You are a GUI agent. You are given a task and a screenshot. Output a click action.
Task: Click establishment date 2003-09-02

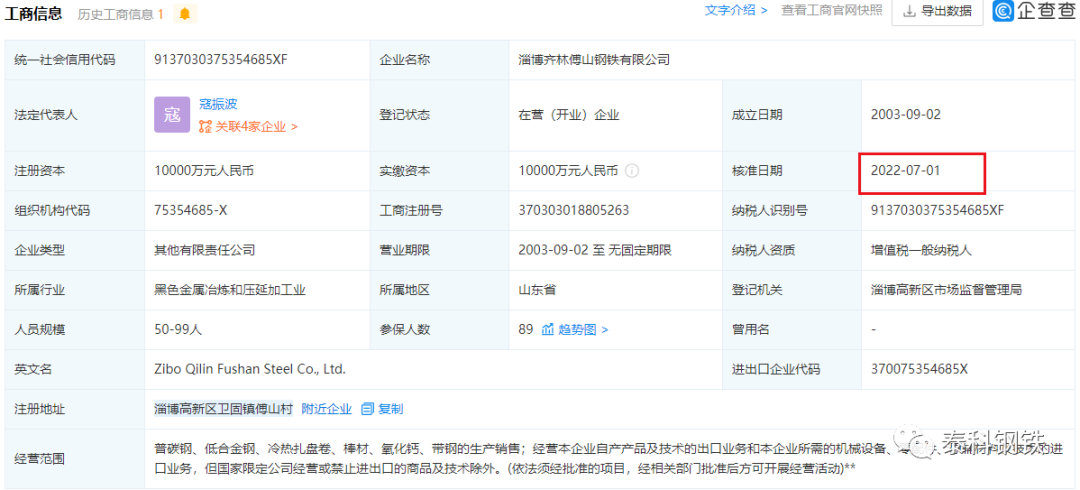[x=905, y=115]
